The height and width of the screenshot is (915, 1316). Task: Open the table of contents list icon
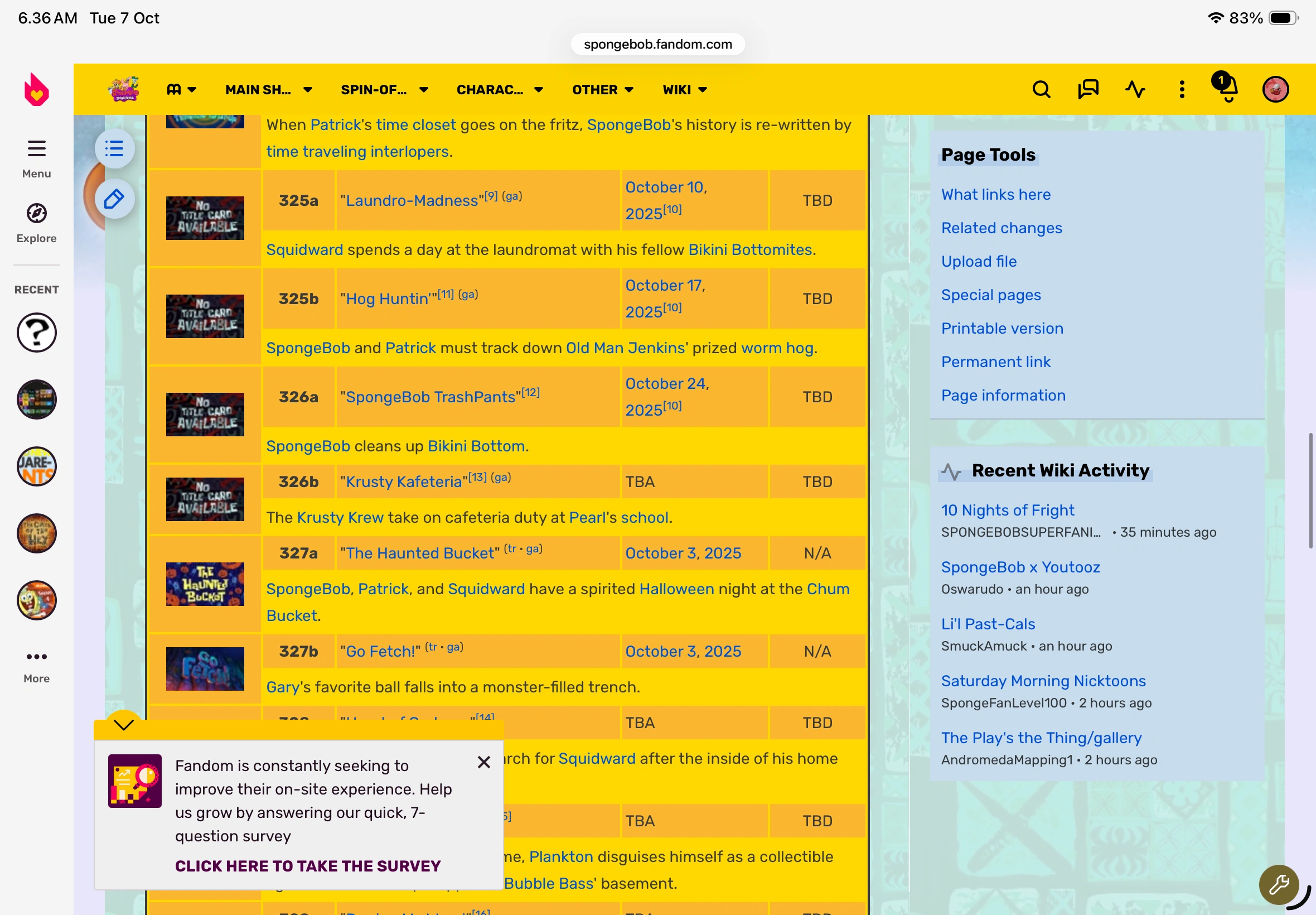(x=114, y=149)
